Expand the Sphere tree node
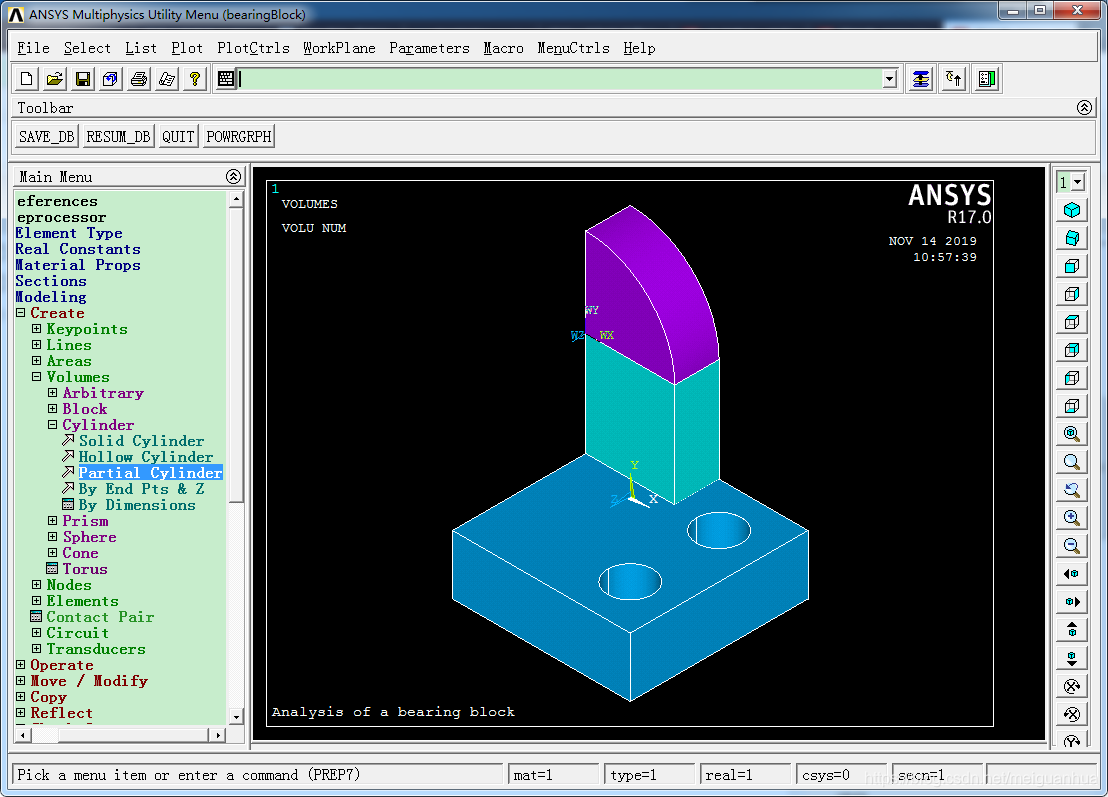 pyautogui.click(x=52, y=537)
